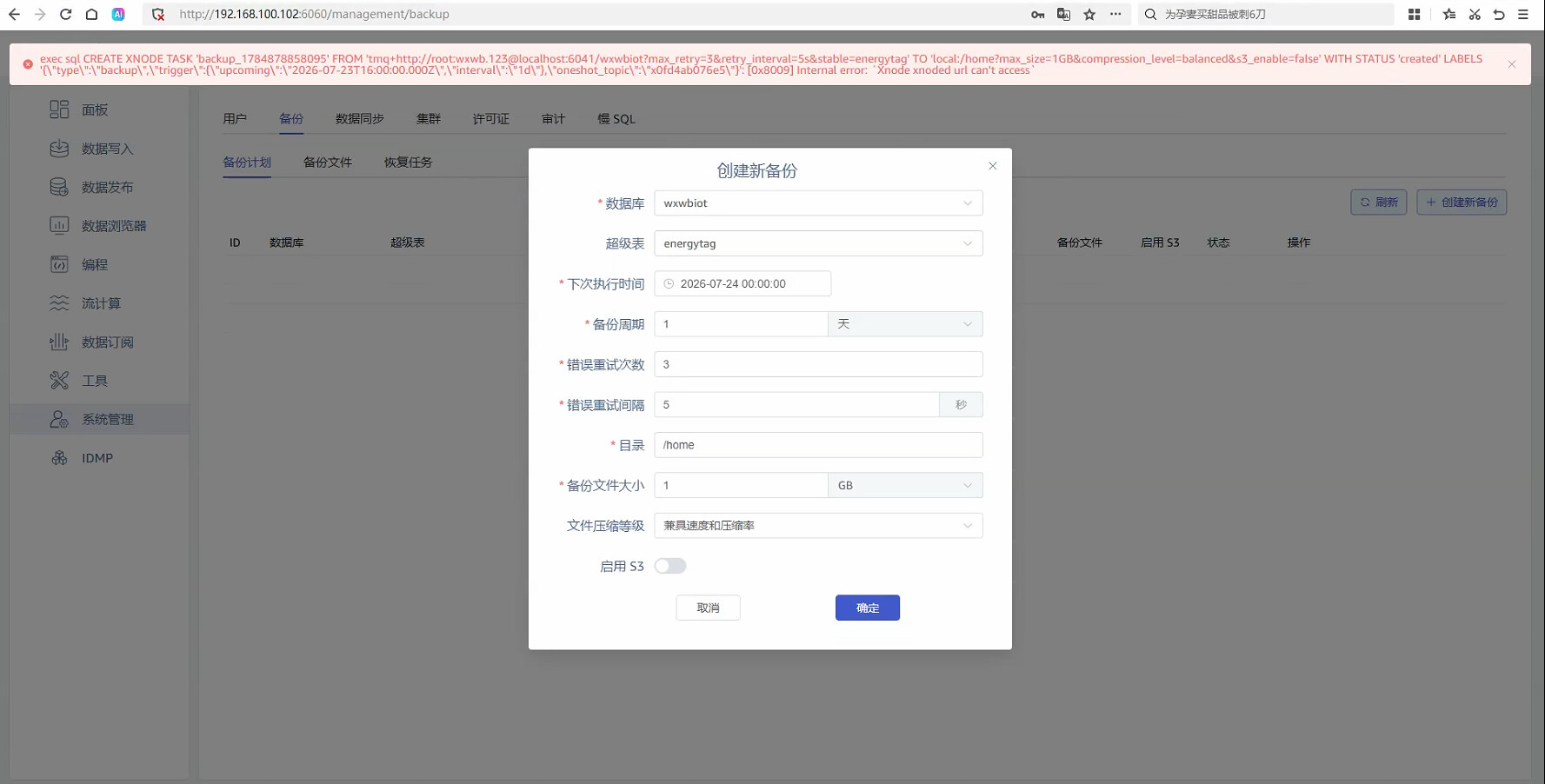The width and height of the screenshot is (1545, 784).
Task: Open 数据发布 in the sidebar
Action: point(99,187)
